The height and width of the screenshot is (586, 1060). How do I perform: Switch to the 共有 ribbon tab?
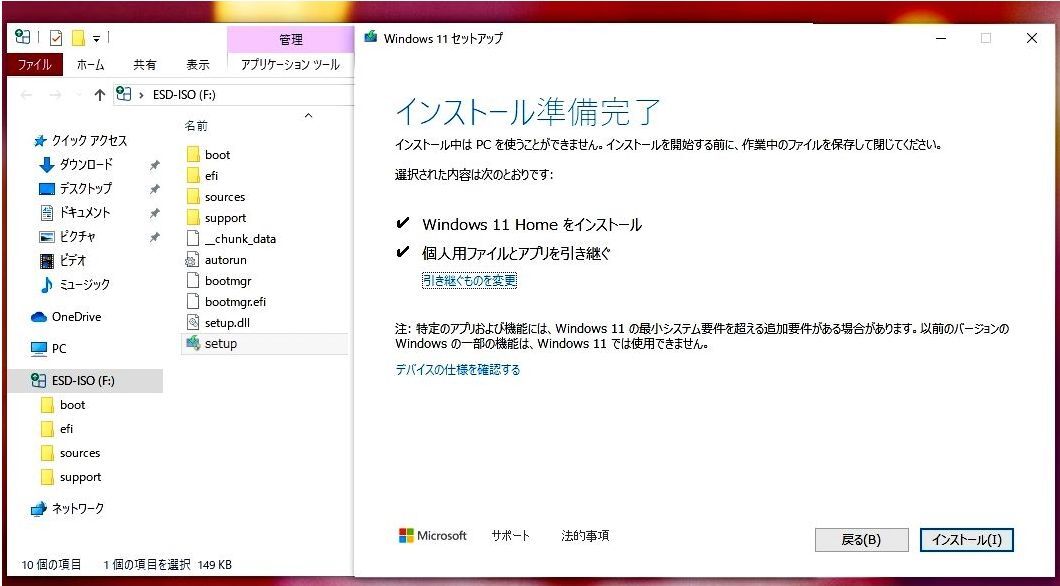point(144,65)
